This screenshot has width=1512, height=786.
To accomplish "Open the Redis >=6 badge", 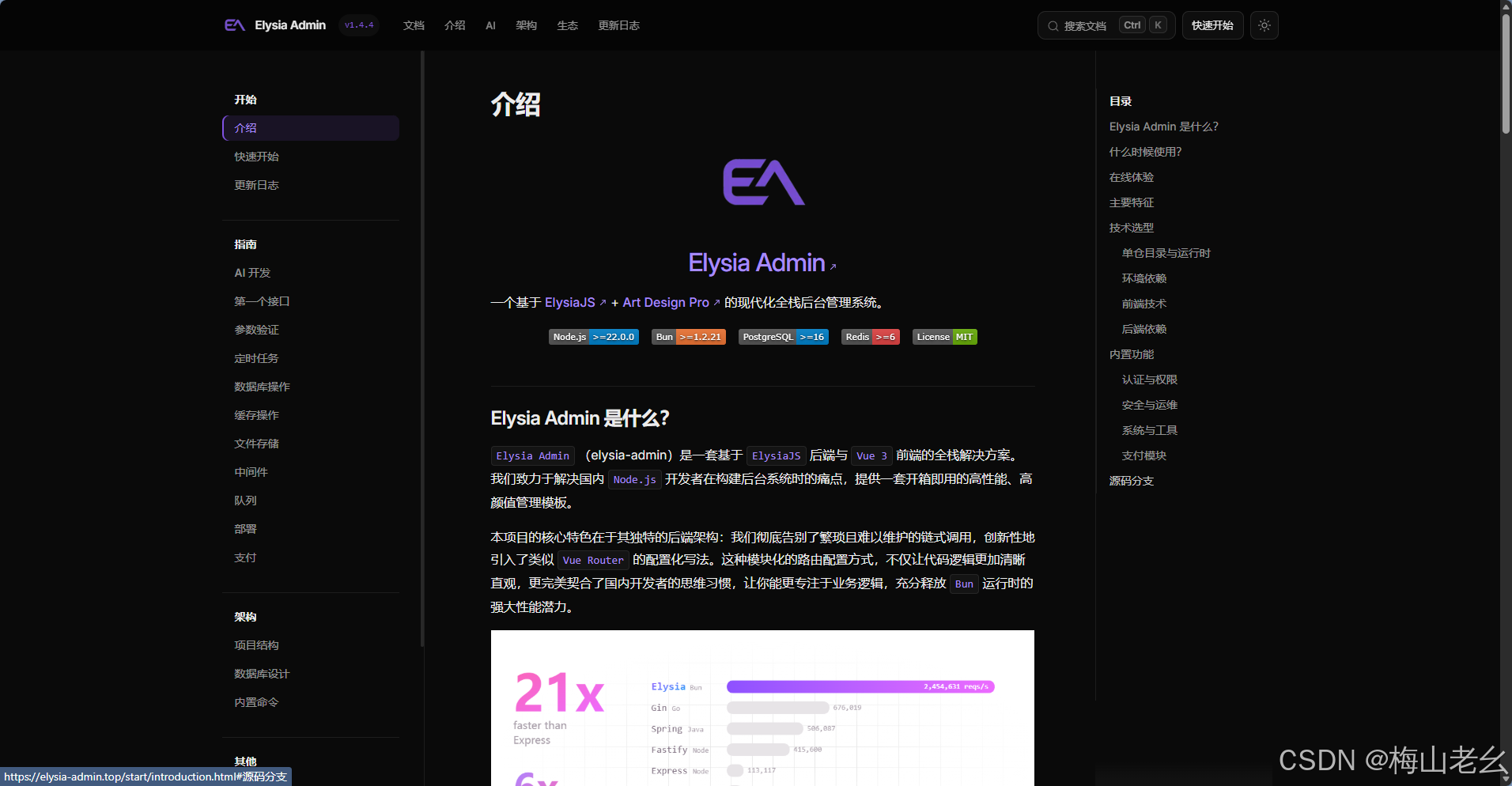I will 871,337.
